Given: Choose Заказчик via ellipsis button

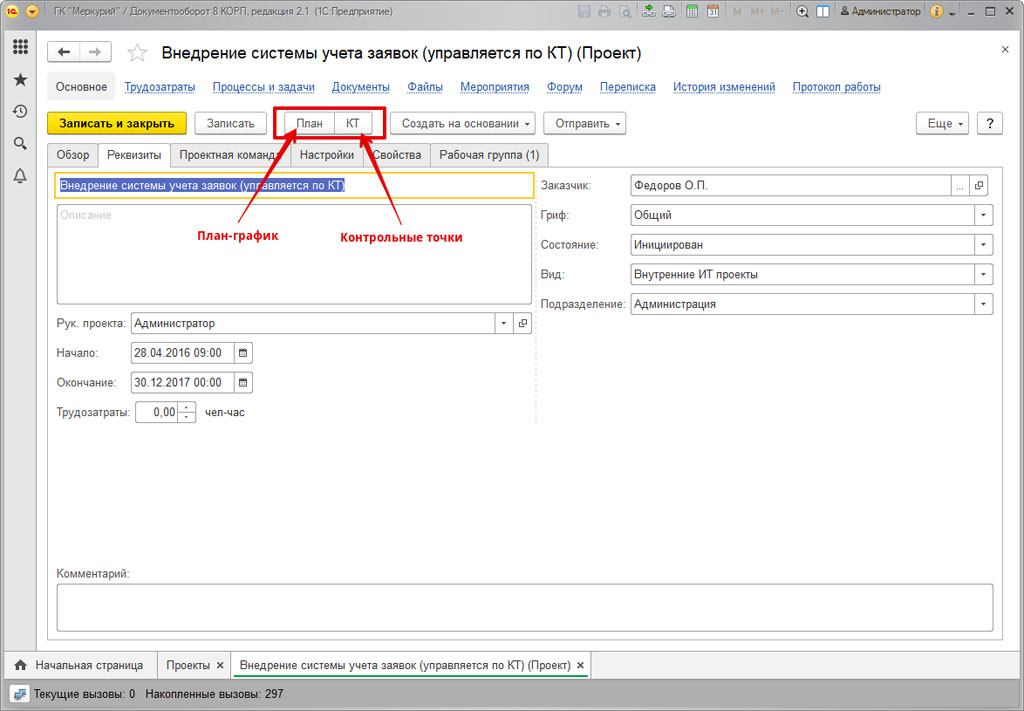Looking at the screenshot, I should pos(959,185).
